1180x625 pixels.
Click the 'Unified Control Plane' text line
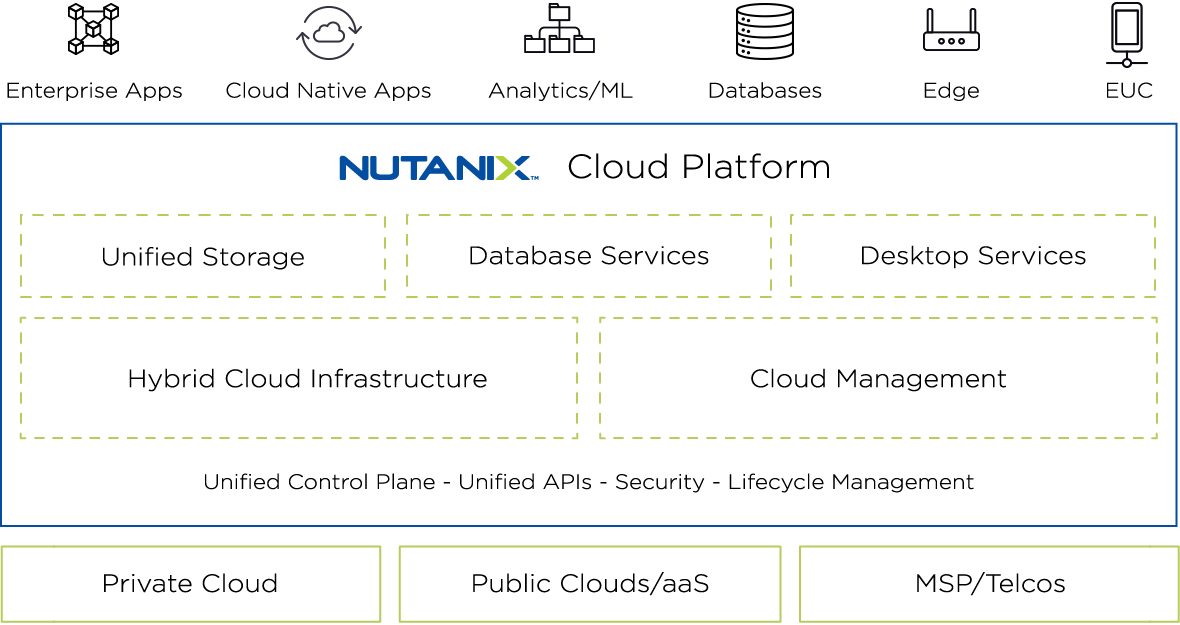[x=588, y=482]
